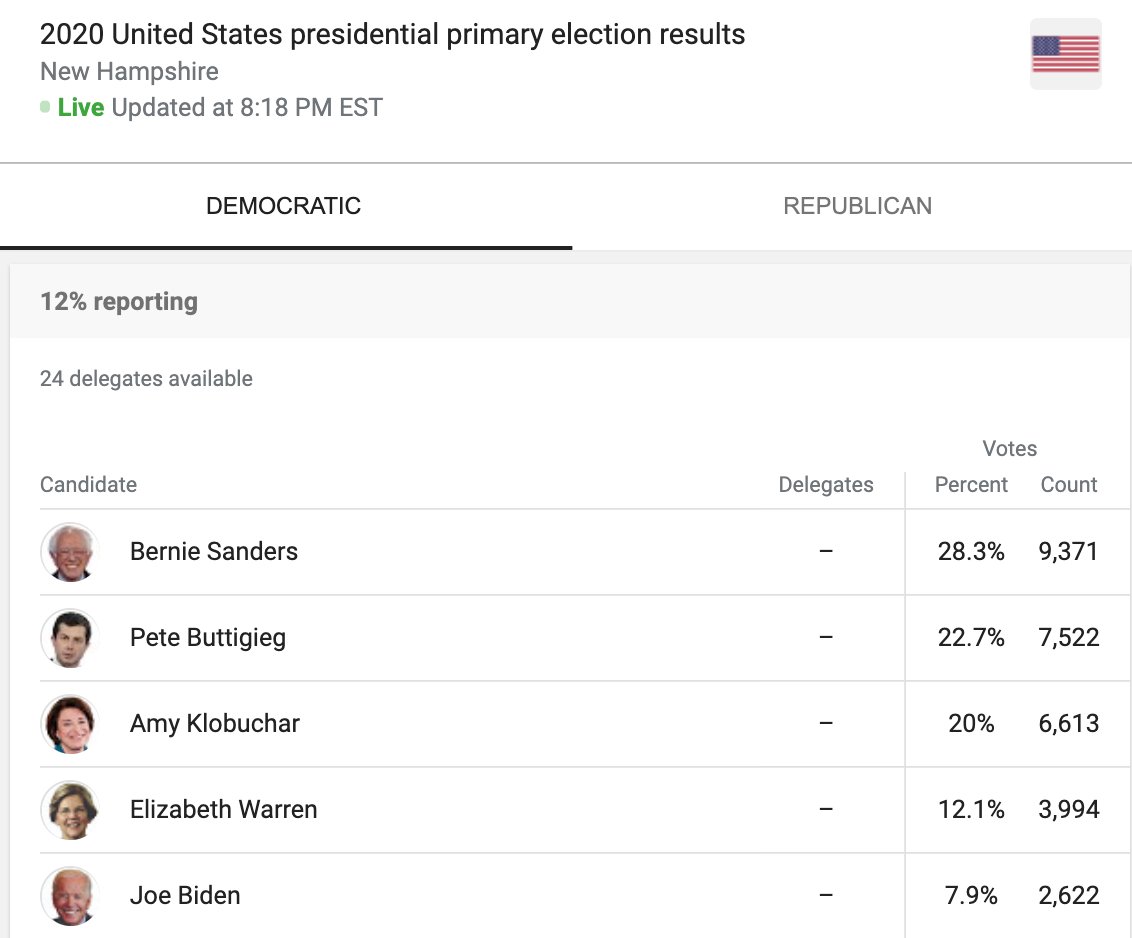
Task: Click the 12% reporting banner
Action: coord(119,302)
